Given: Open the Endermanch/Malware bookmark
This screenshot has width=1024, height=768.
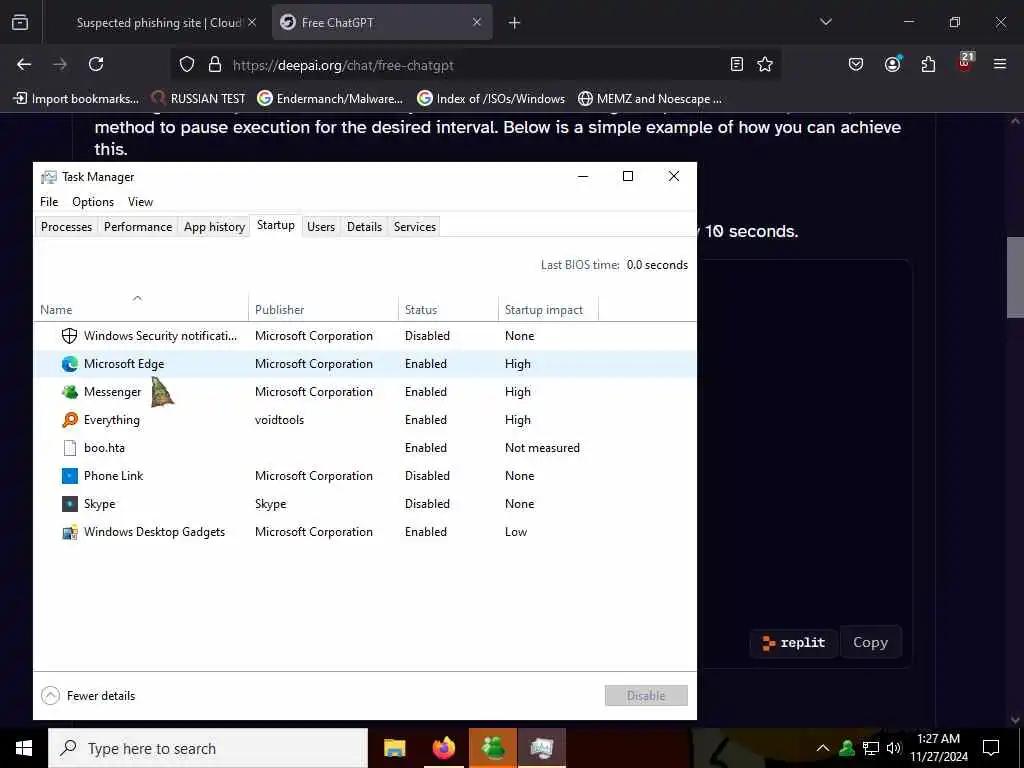Looking at the screenshot, I should tap(330, 99).
